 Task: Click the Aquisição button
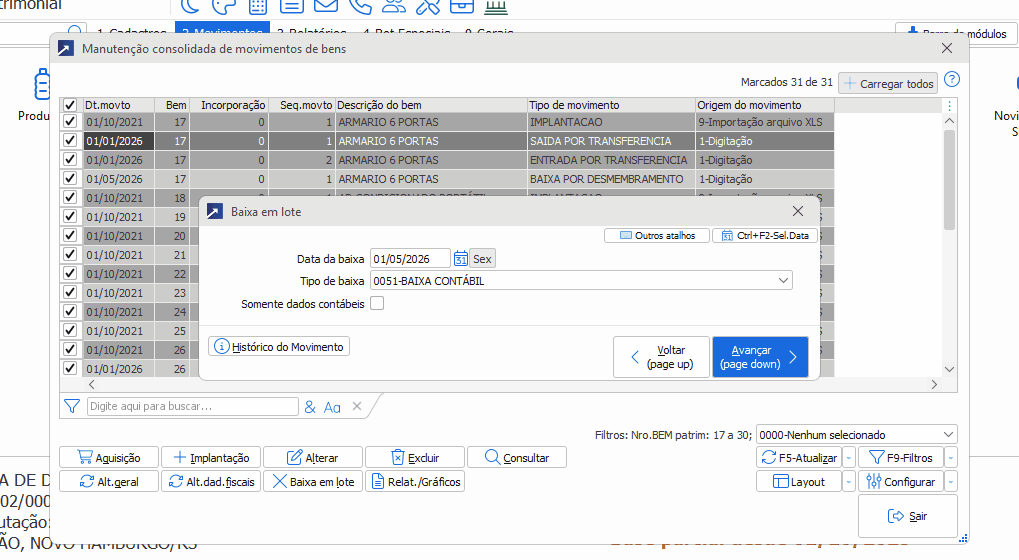(109, 458)
